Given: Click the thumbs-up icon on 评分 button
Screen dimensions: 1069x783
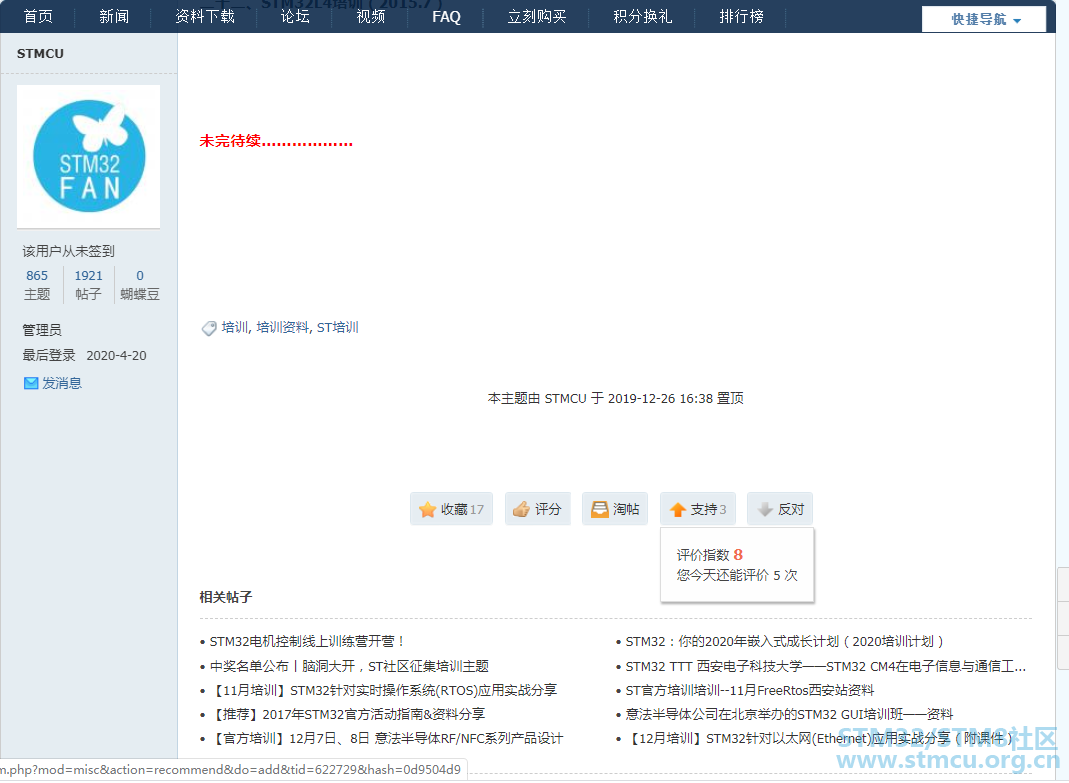Looking at the screenshot, I should tap(522, 509).
